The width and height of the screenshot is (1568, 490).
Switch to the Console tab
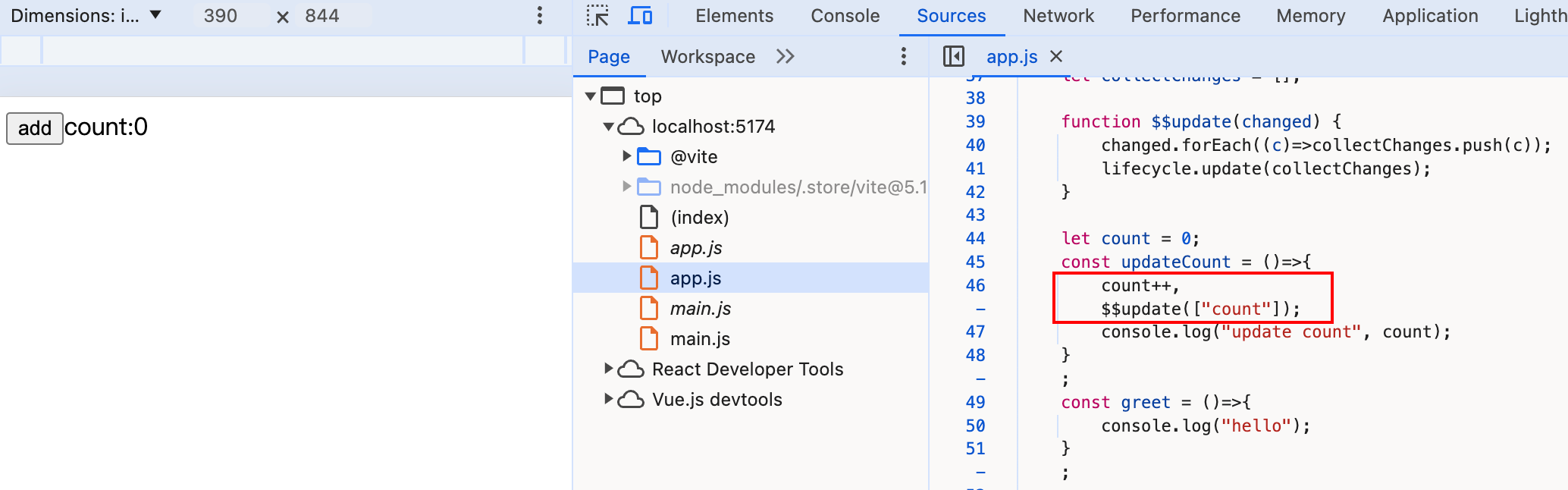coord(845,16)
